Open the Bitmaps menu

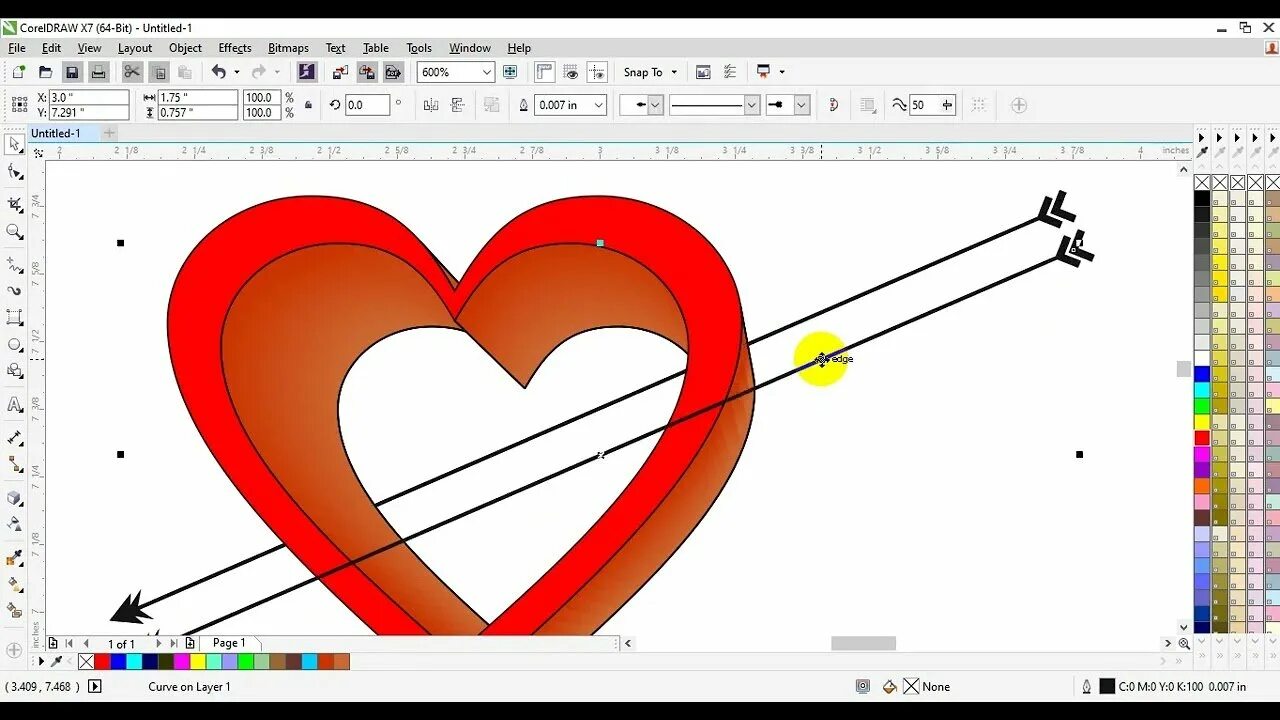(x=288, y=47)
